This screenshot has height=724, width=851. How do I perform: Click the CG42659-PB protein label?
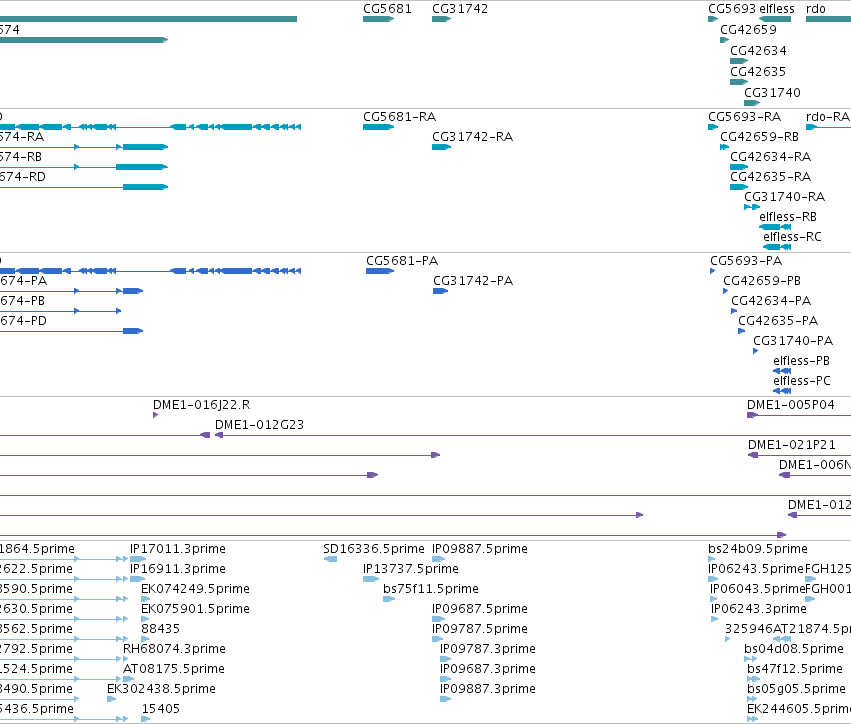click(761, 281)
